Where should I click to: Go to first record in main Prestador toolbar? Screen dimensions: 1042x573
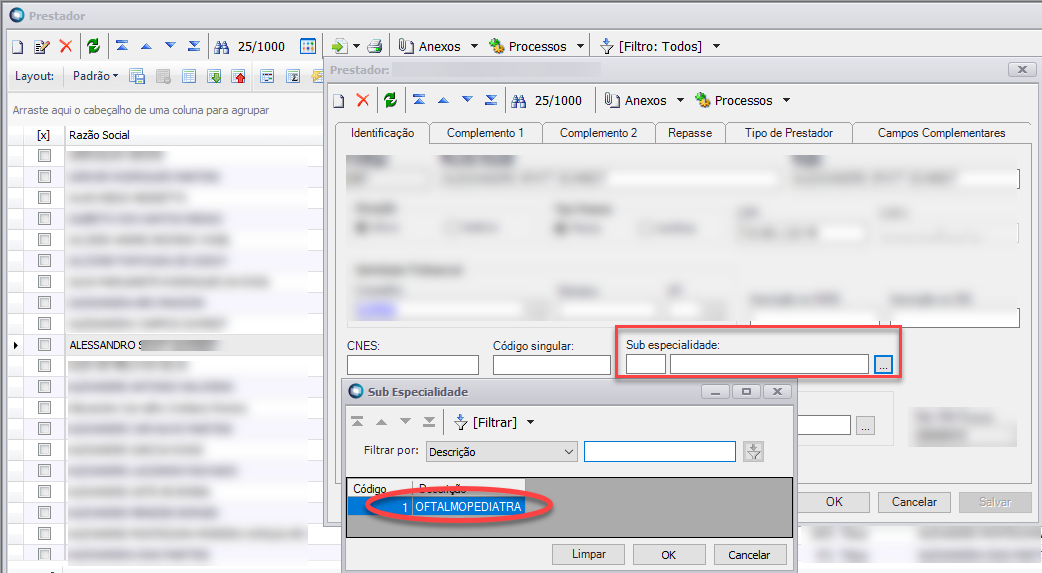[x=122, y=46]
